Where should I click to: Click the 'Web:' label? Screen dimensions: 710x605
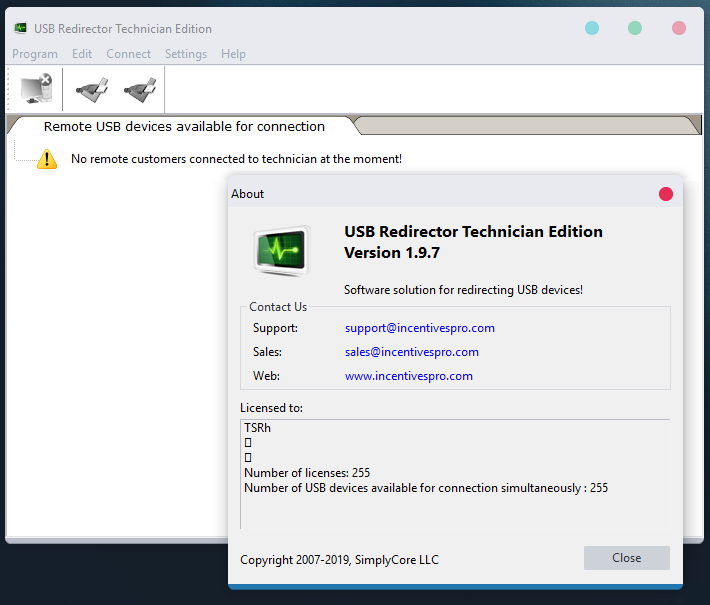pyautogui.click(x=266, y=376)
